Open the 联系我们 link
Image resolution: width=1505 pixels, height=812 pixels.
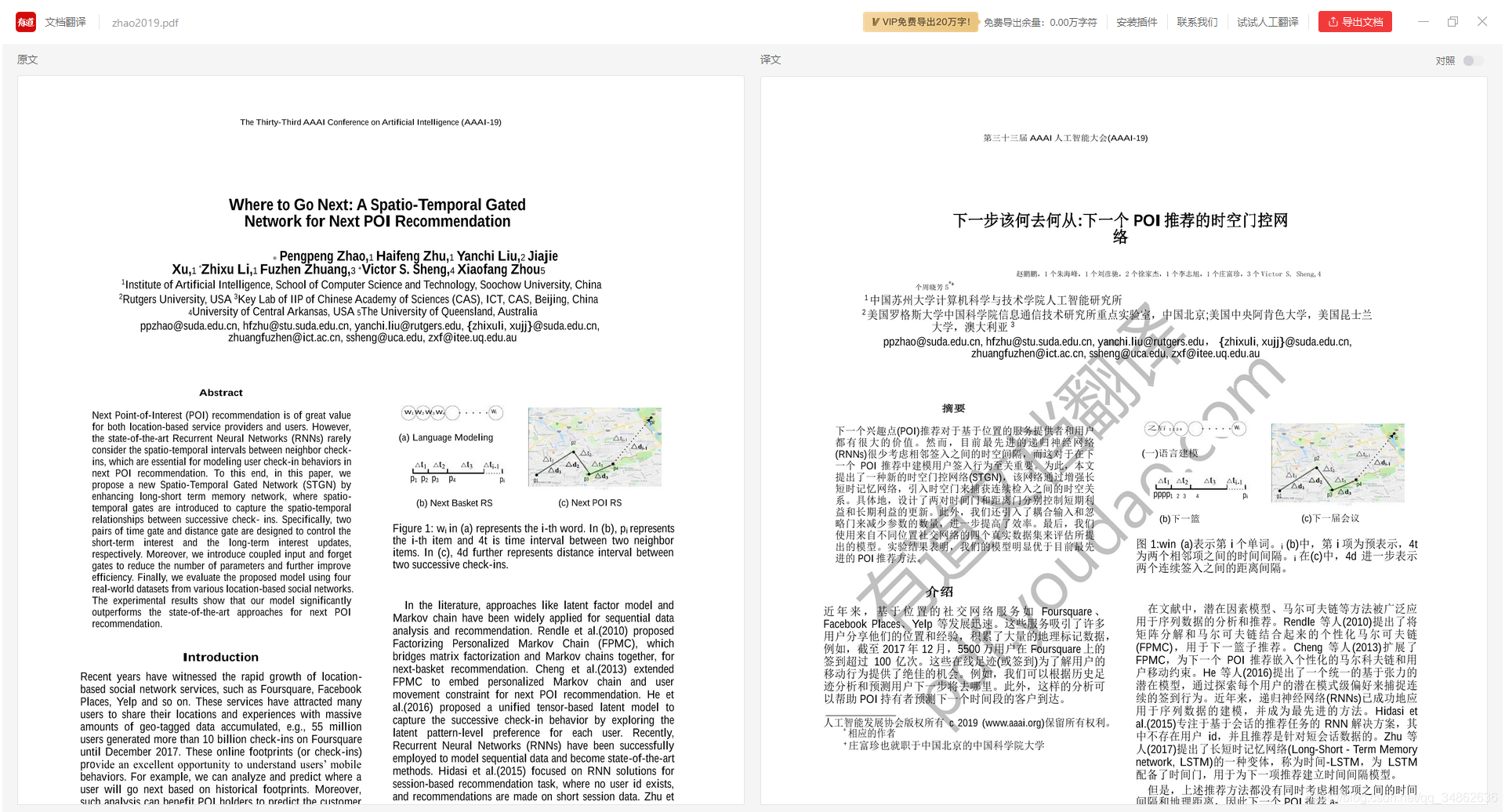point(1197,22)
